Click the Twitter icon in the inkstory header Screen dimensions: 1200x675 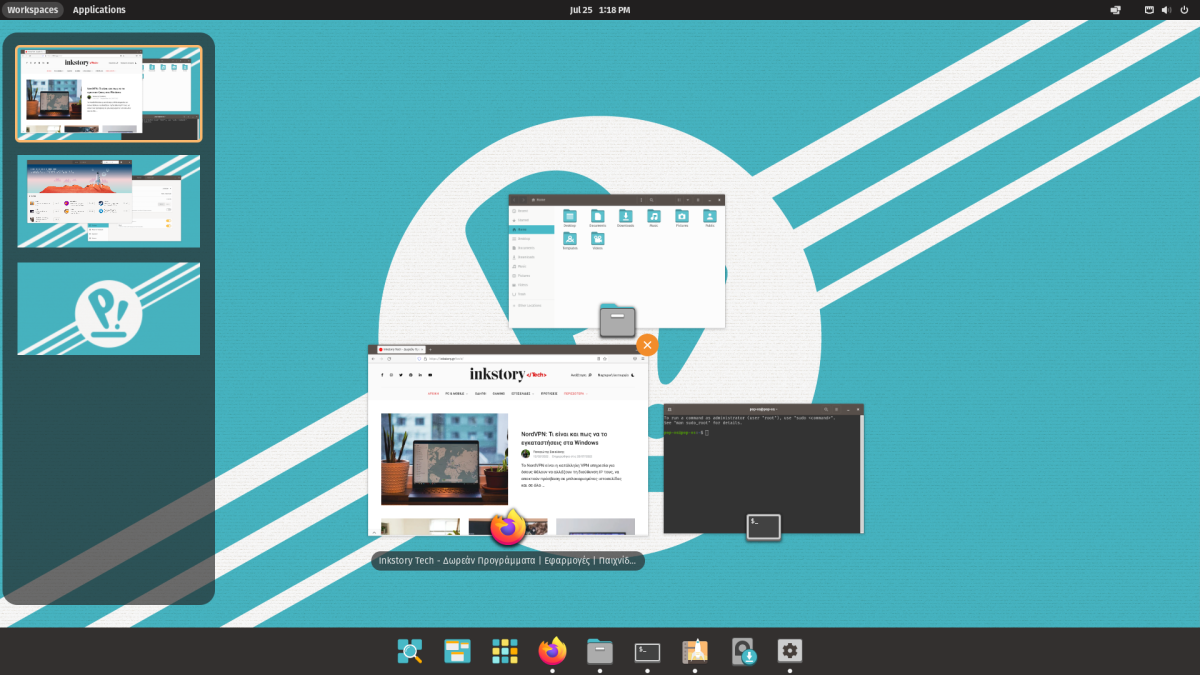pos(401,374)
